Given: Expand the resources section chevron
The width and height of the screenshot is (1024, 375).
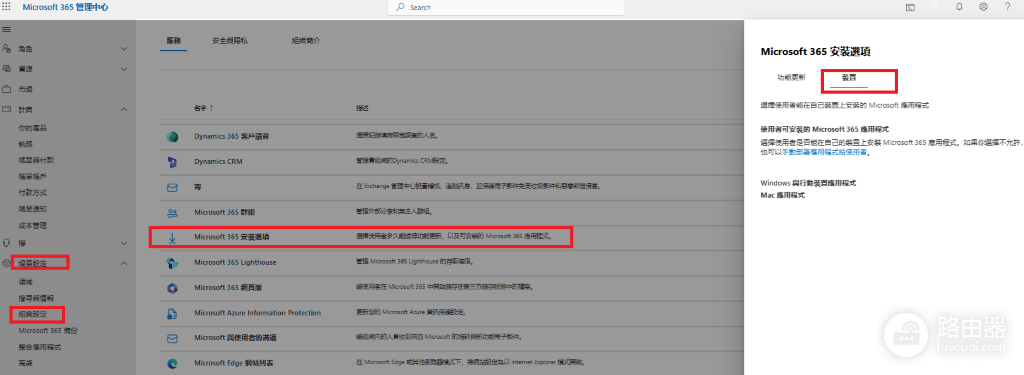Looking at the screenshot, I should (124, 69).
